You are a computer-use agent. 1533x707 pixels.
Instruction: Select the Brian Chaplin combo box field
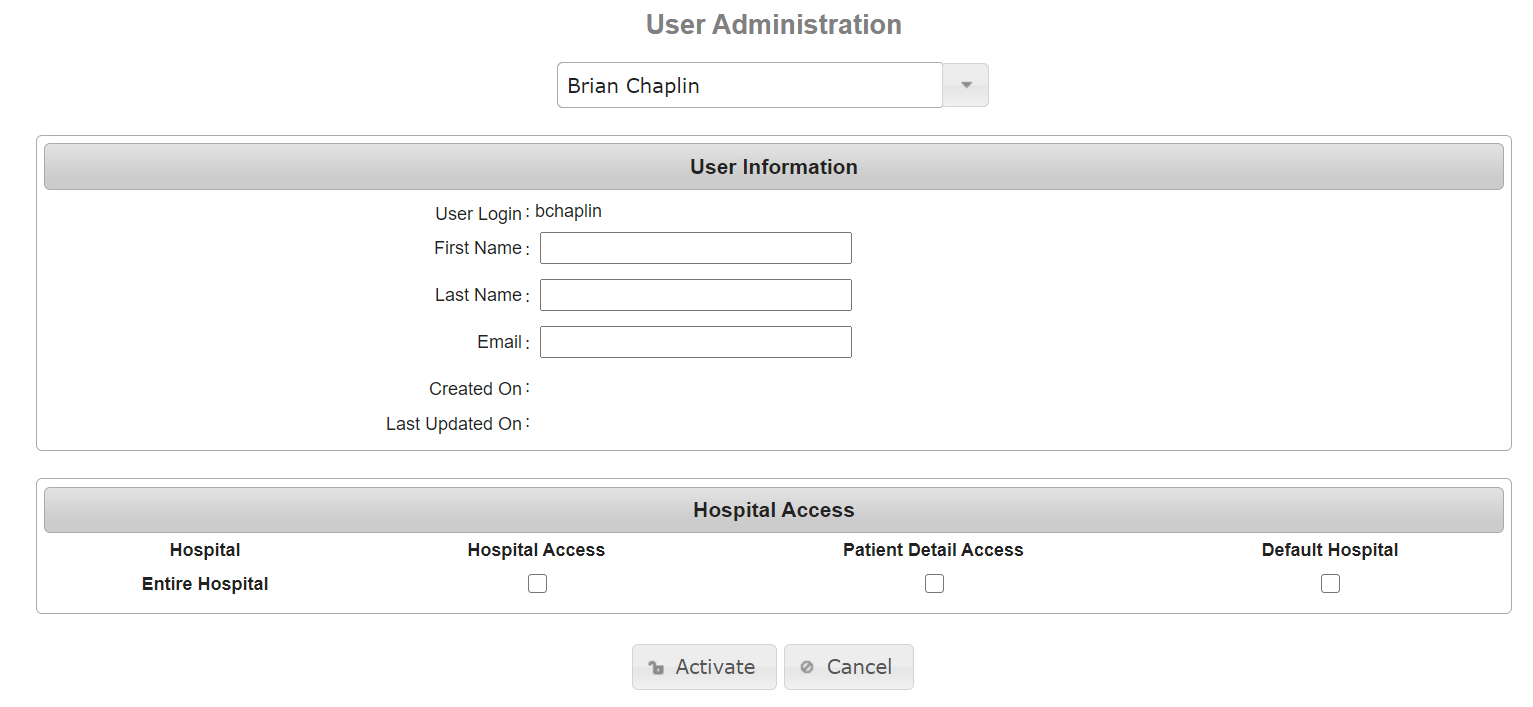(750, 85)
